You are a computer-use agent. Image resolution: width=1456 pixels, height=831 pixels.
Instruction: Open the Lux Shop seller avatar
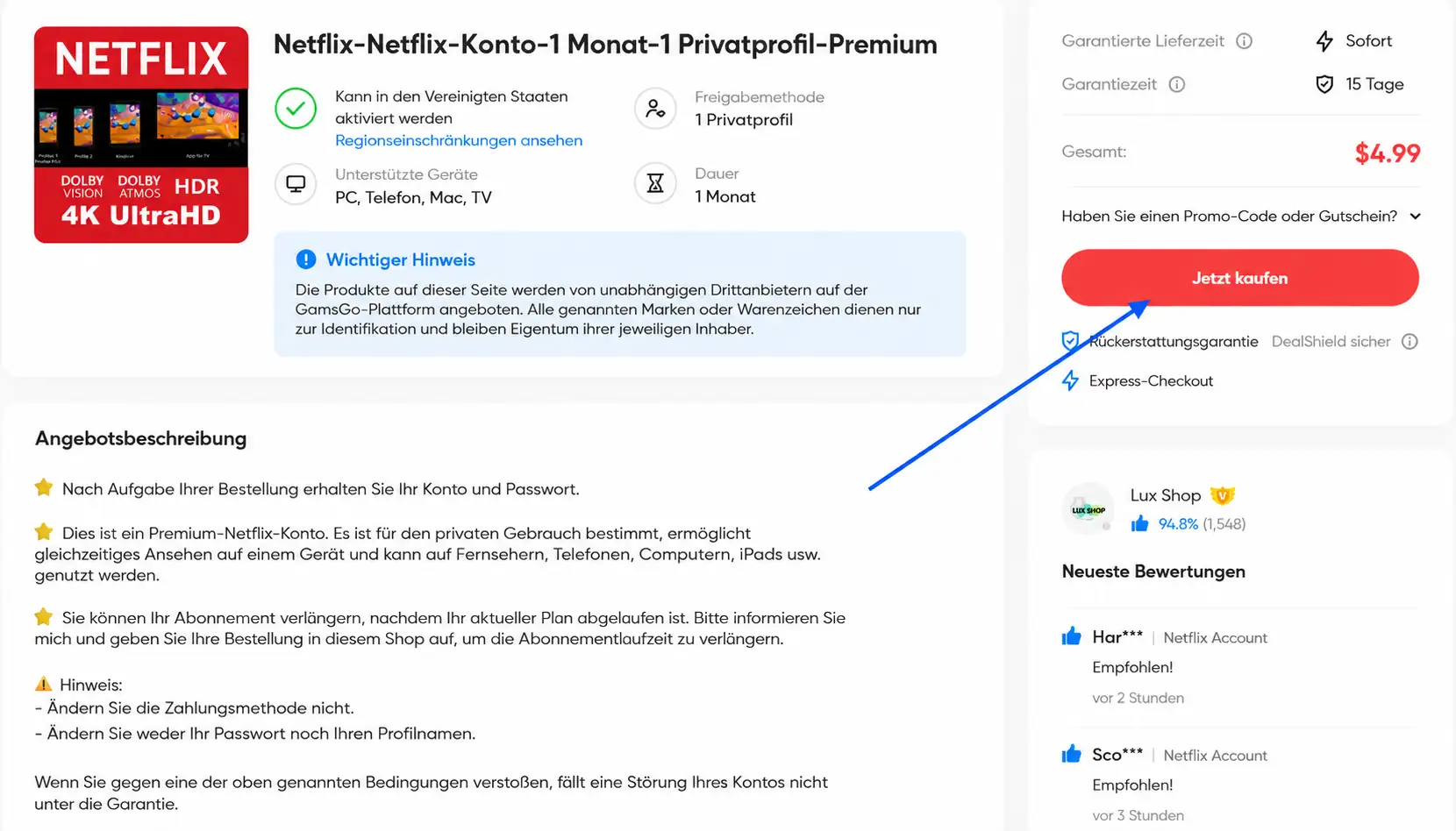click(1088, 508)
